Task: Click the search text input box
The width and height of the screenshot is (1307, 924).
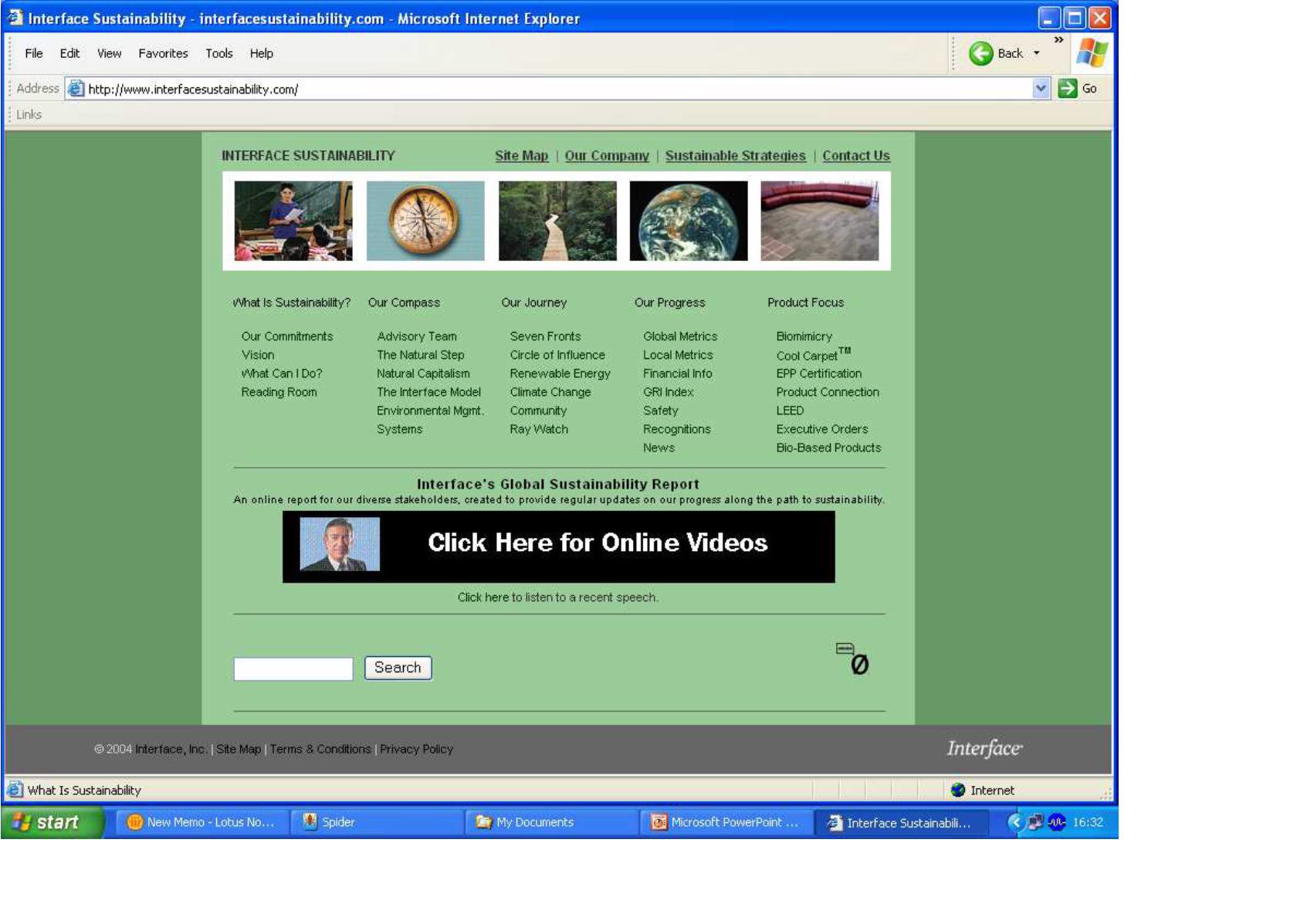Action: pos(293,669)
